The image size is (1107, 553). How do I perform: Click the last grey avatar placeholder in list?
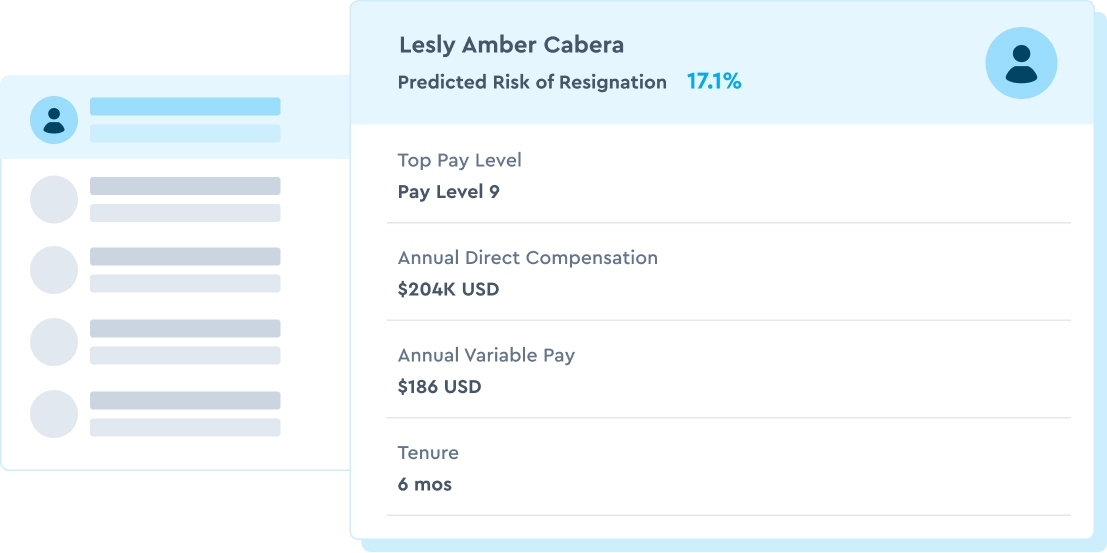tap(54, 414)
